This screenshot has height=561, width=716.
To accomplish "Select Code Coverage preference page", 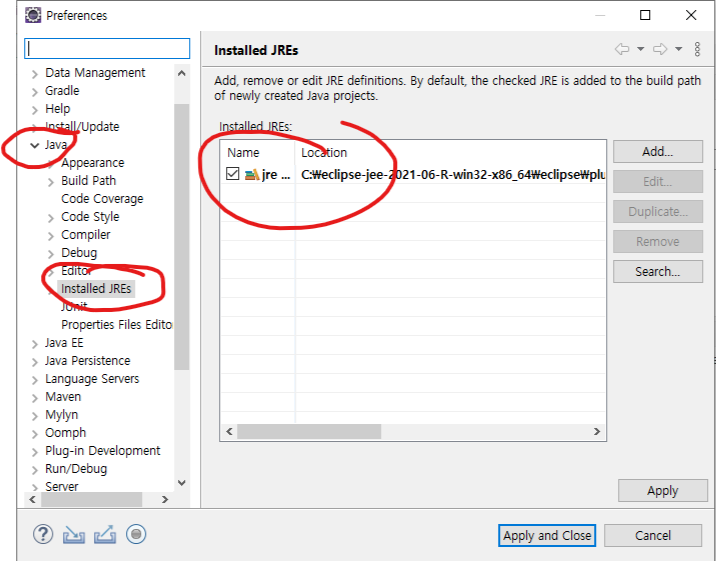I will 102,199.
